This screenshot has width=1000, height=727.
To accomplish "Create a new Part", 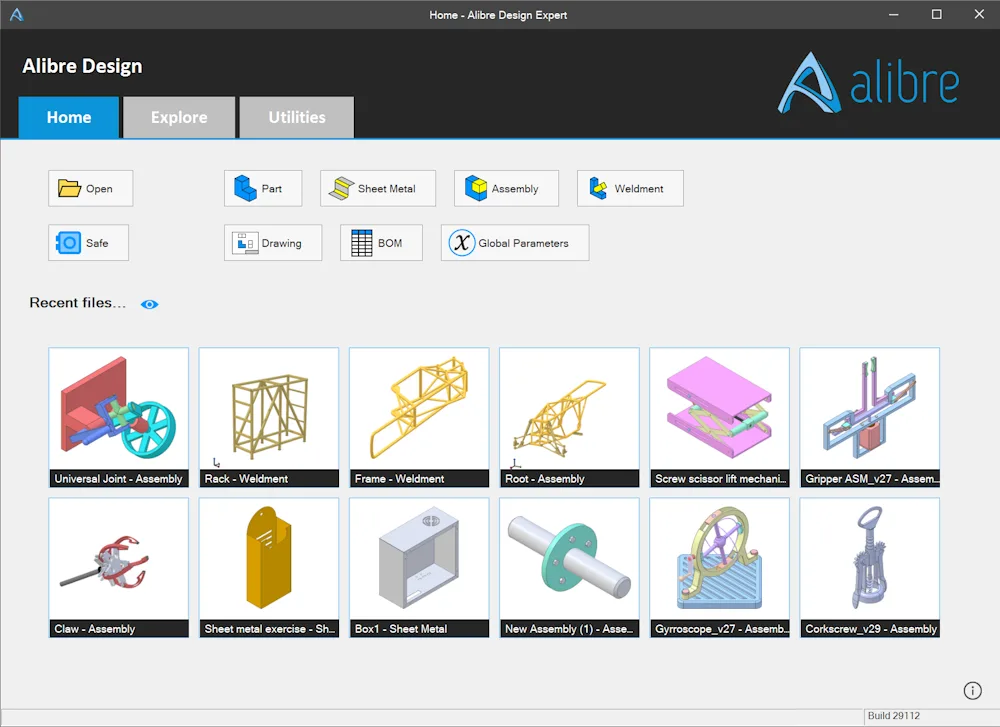I will (x=263, y=188).
